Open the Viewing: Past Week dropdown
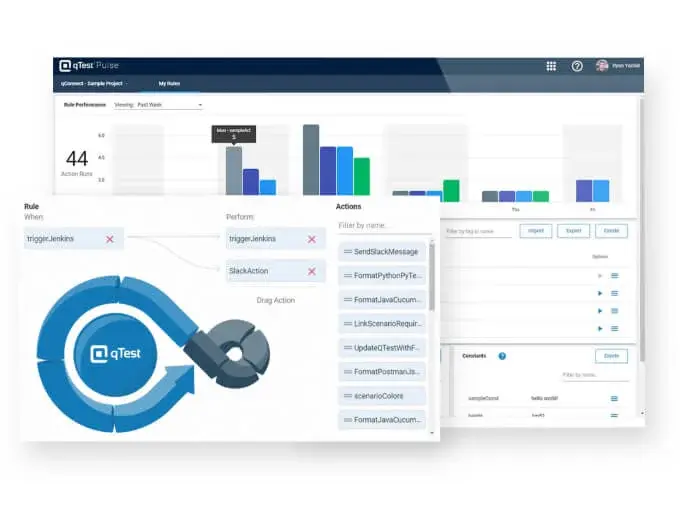Viewport: 680px width, 528px height. click(158, 105)
